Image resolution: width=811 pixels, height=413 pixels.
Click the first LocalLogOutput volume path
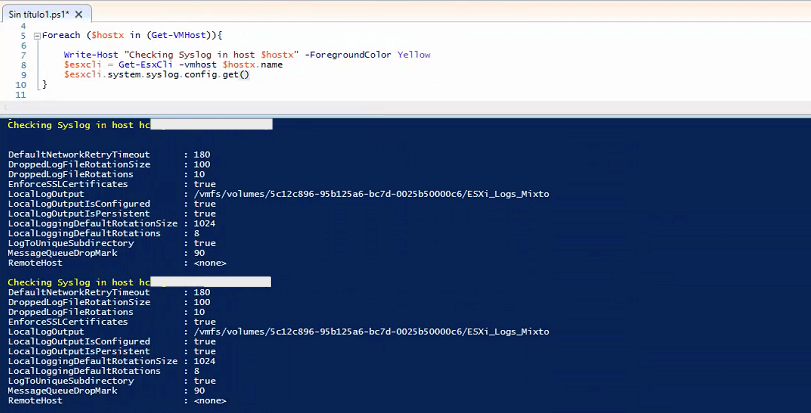click(371, 194)
